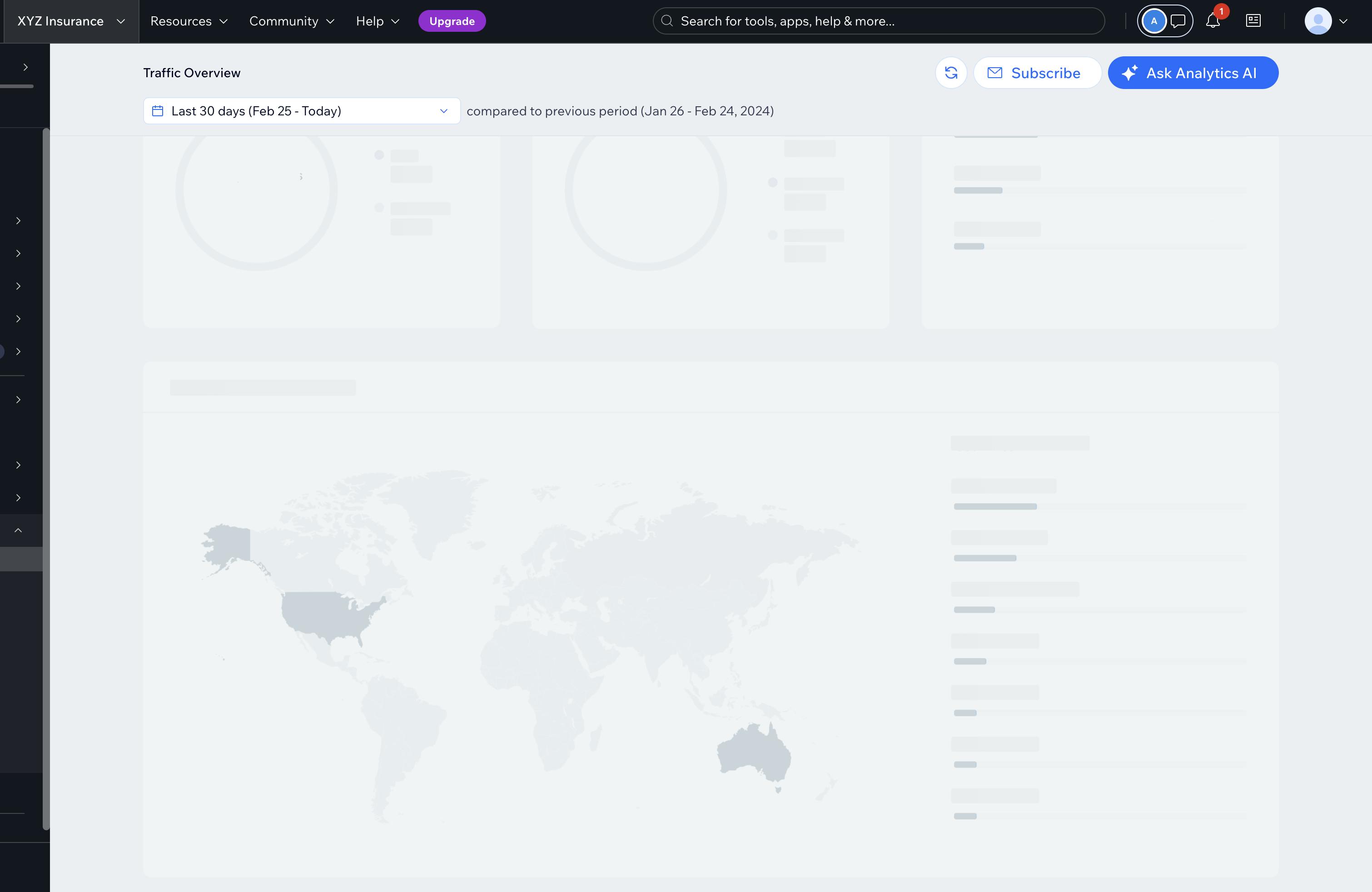Click the user profile avatar
The width and height of the screenshot is (1372, 892).
(1318, 21)
